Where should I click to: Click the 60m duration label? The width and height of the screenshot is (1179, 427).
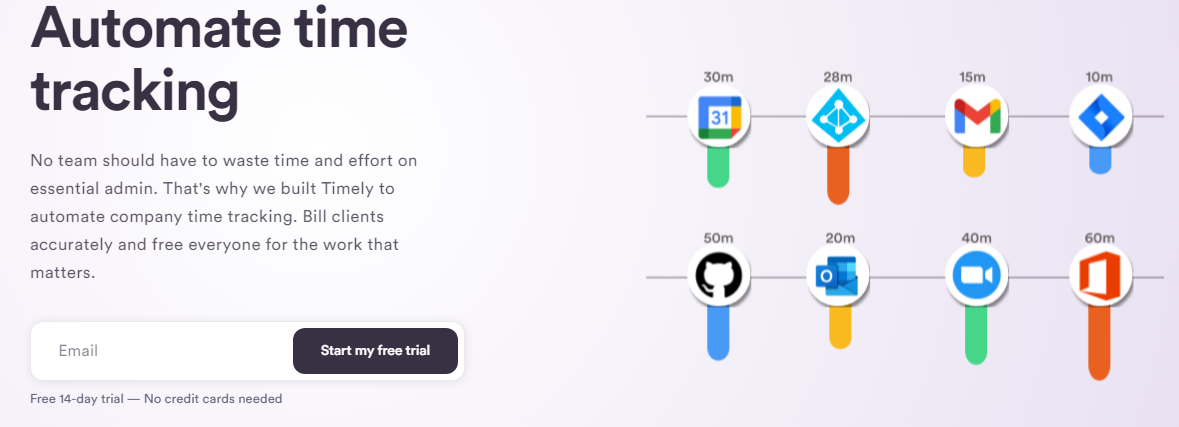(x=1099, y=238)
